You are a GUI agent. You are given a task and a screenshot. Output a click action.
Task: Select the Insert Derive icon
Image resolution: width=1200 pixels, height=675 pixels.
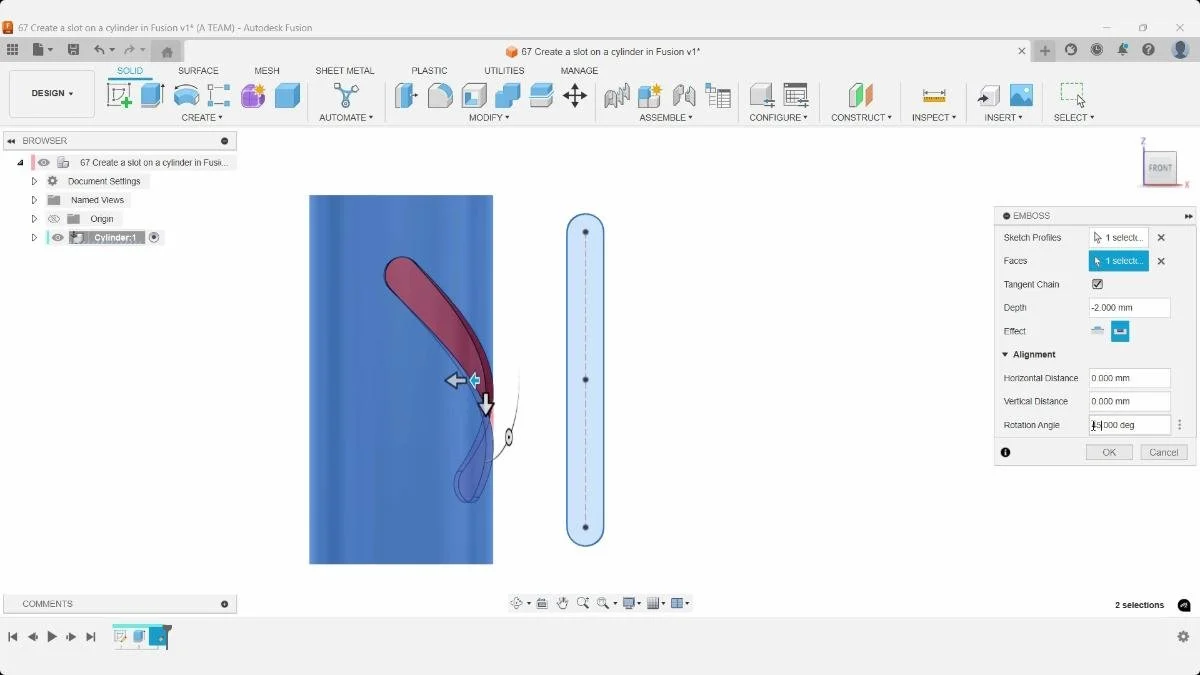click(988, 95)
